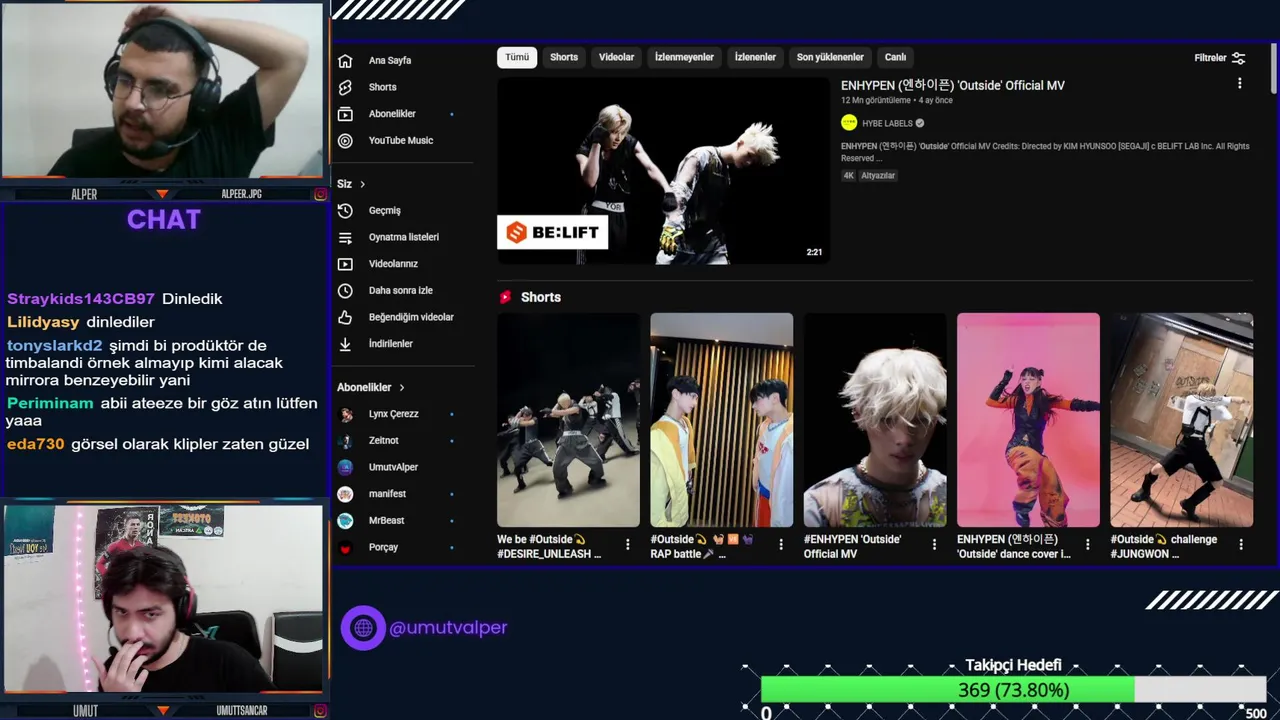
Task: Click Periminam chat username
Action: click(x=50, y=404)
